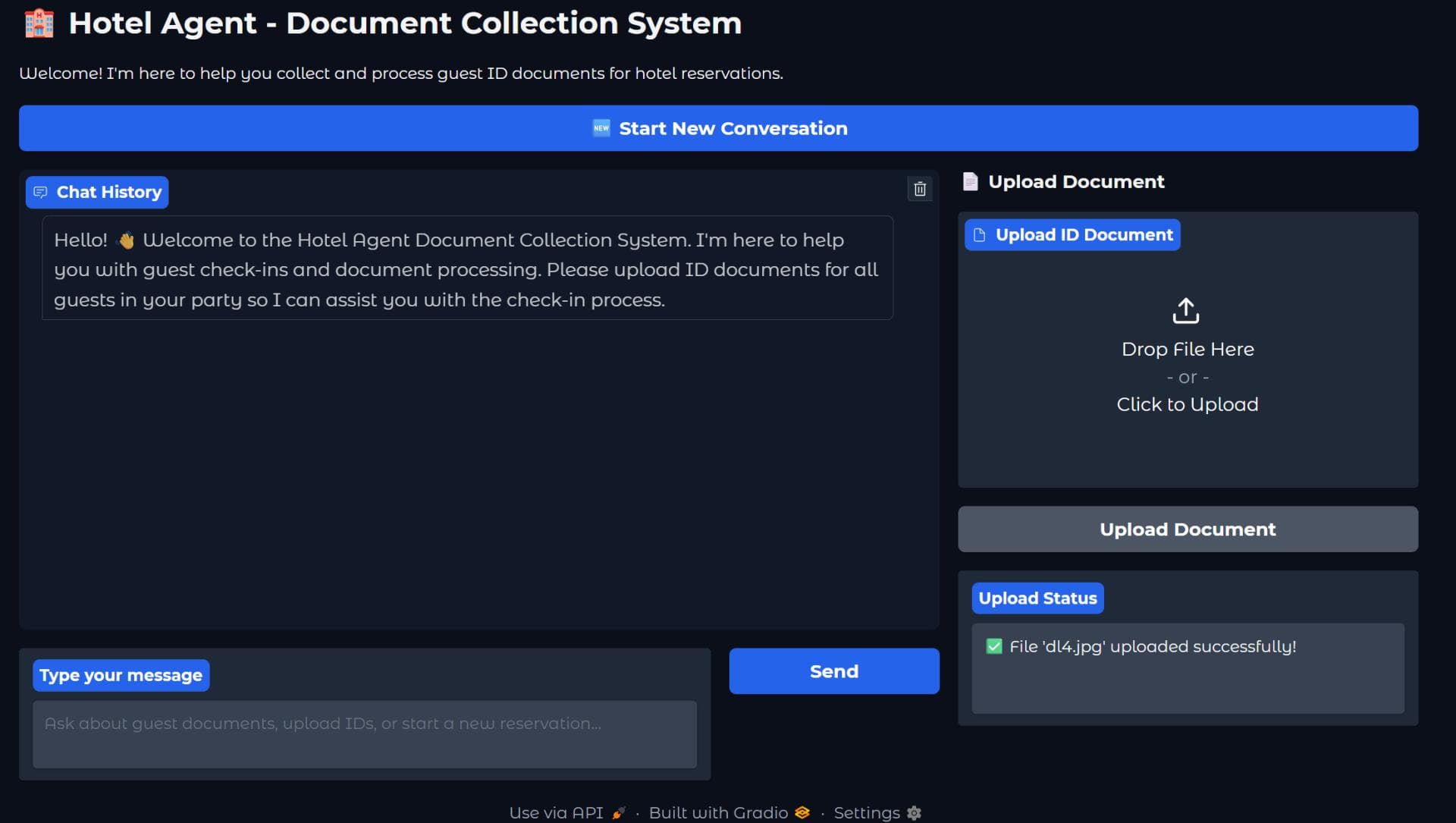This screenshot has height=823, width=1456.
Task: Click the hotel building emoji in header
Action: 39,24
